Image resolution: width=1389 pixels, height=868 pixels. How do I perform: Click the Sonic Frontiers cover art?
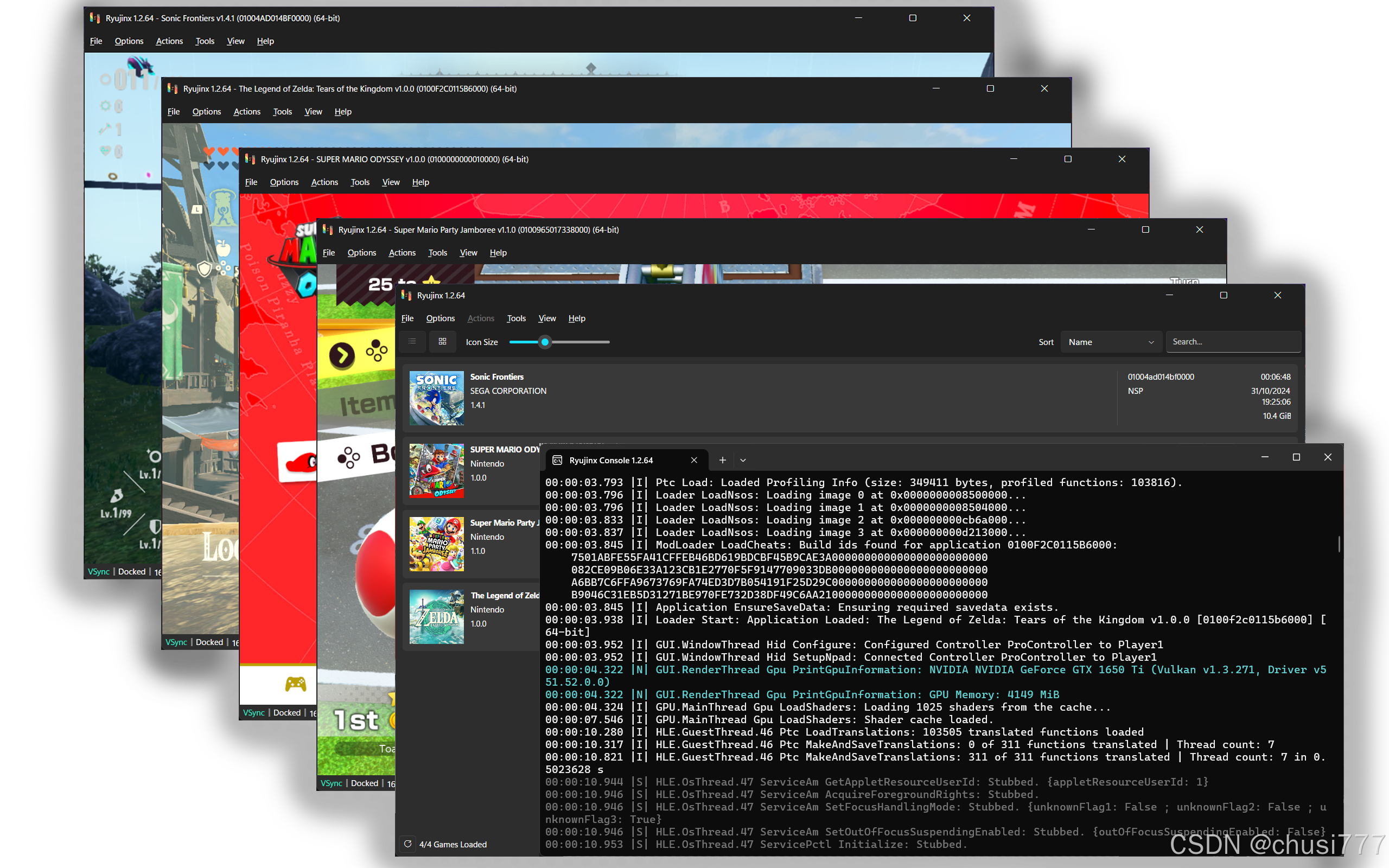[436, 397]
